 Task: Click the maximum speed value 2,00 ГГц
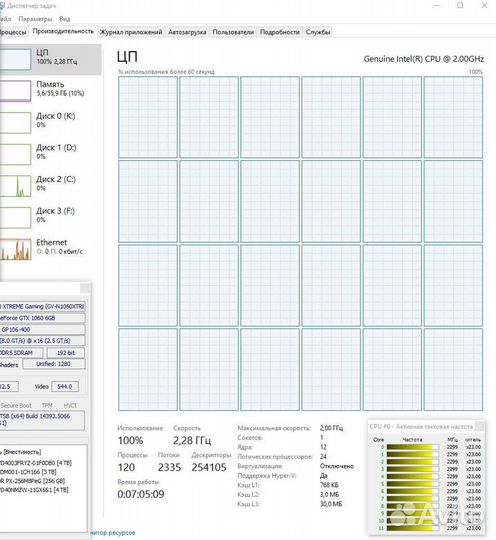click(x=331, y=428)
